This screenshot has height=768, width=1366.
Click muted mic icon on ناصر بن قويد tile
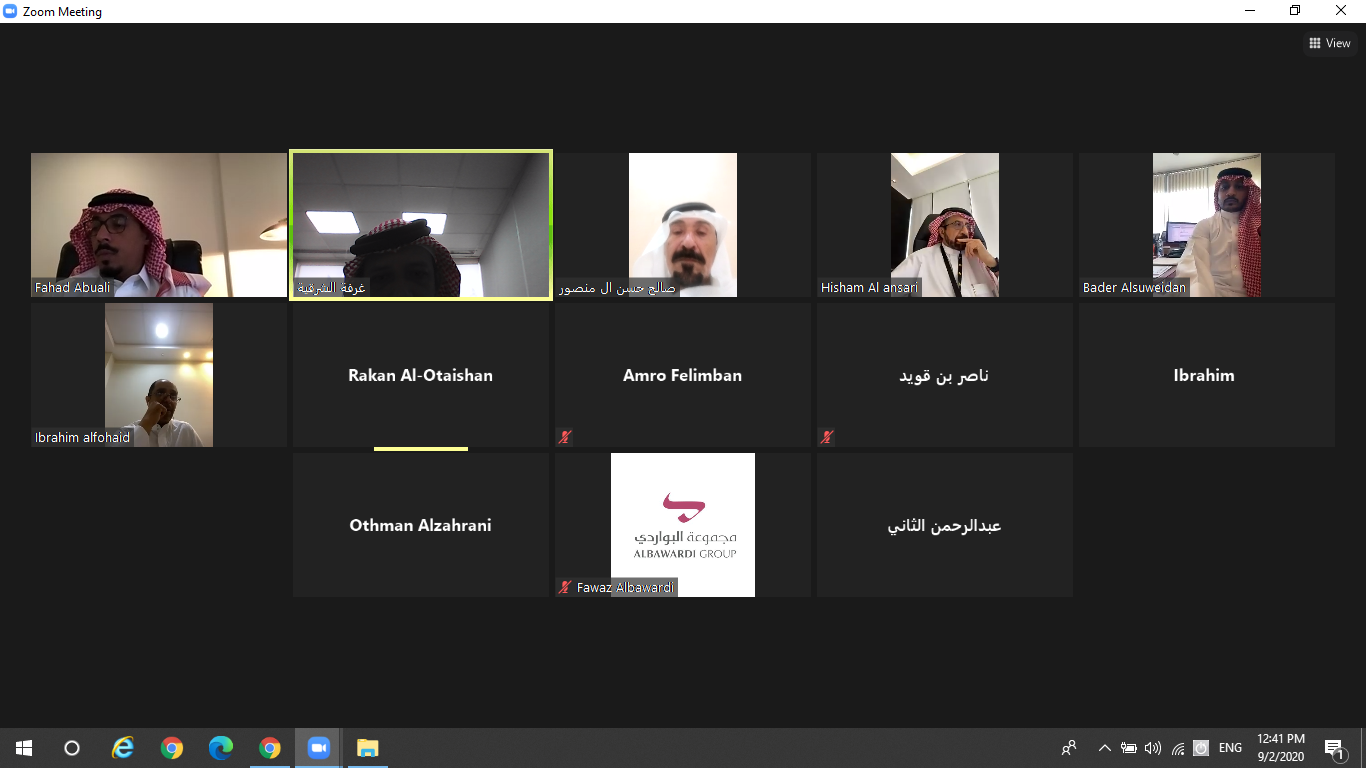[827, 437]
